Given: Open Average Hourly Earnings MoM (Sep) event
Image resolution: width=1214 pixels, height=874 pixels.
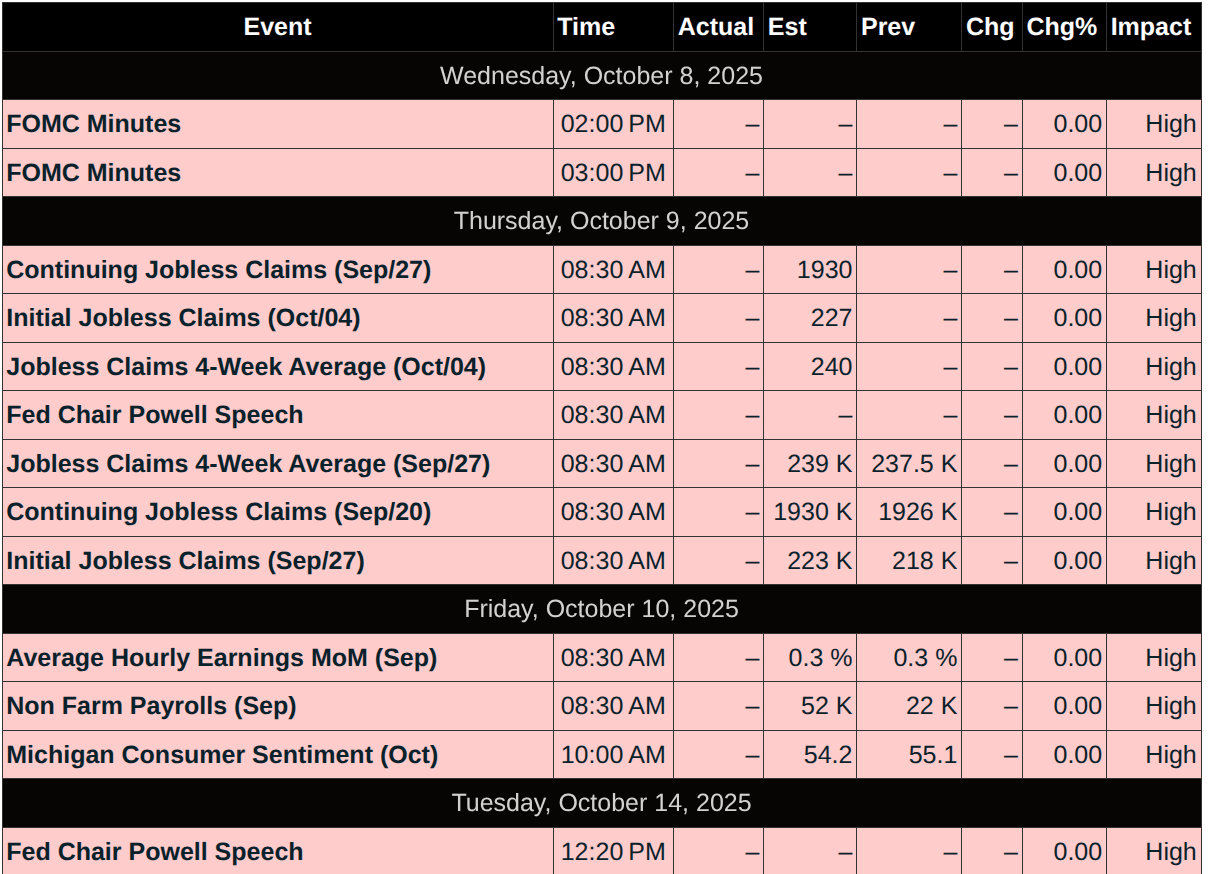Looking at the screenshot, I should [x=222, y=658].
